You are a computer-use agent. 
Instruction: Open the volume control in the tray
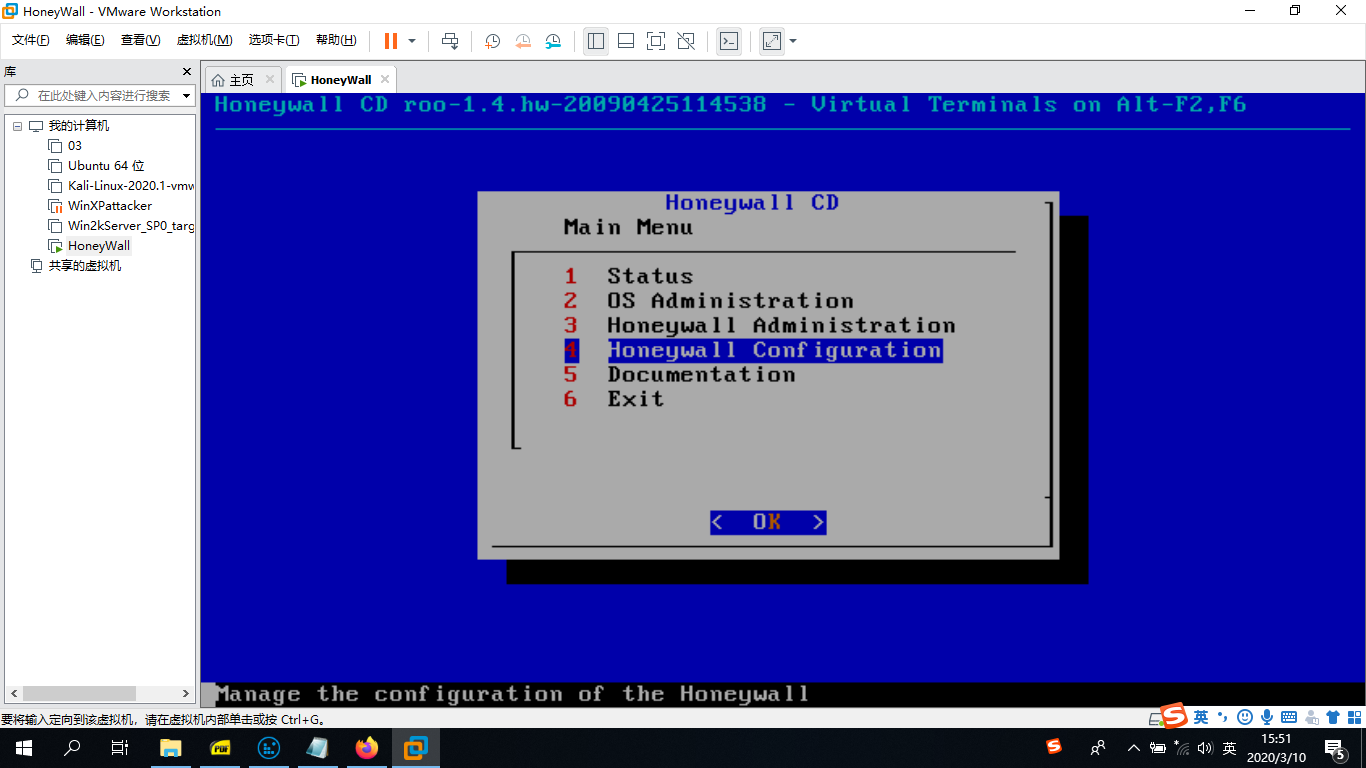coord(1205,748)
